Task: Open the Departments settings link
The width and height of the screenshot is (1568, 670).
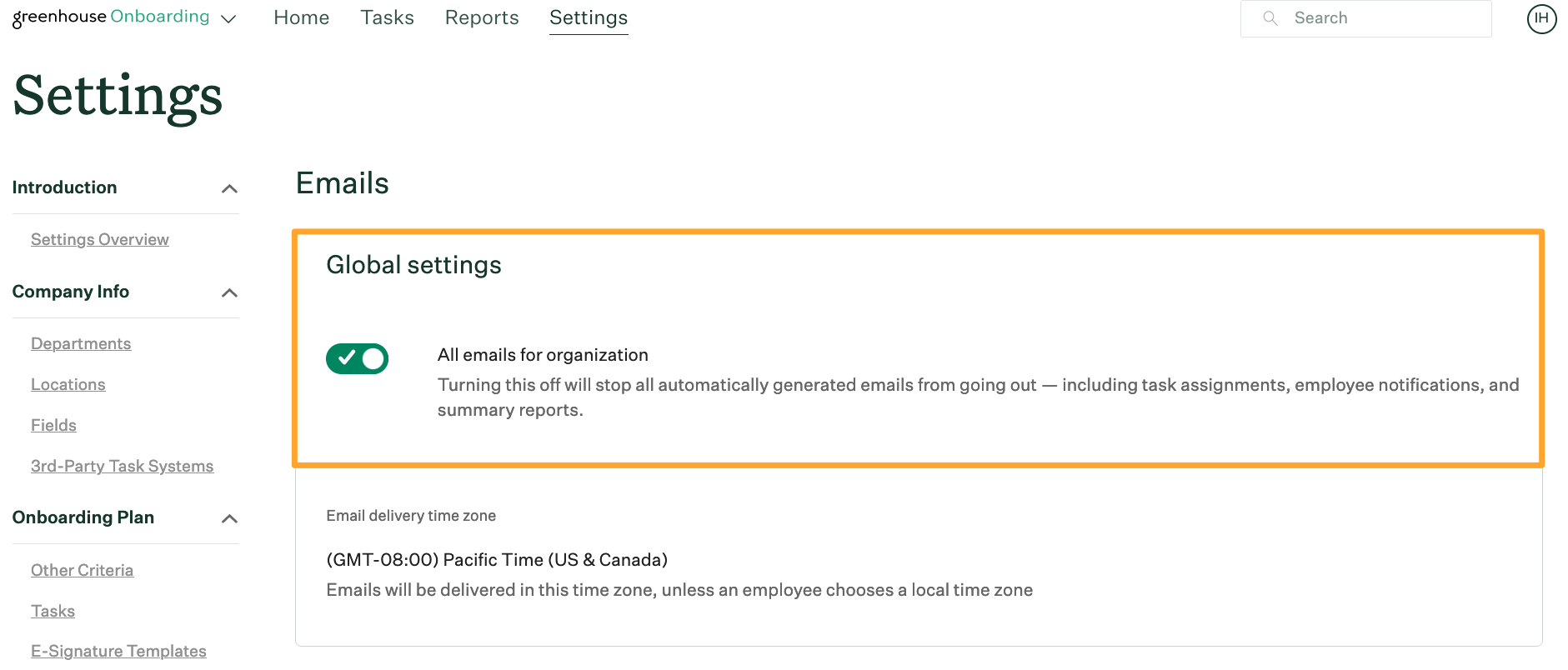Action: click(81, 344)
